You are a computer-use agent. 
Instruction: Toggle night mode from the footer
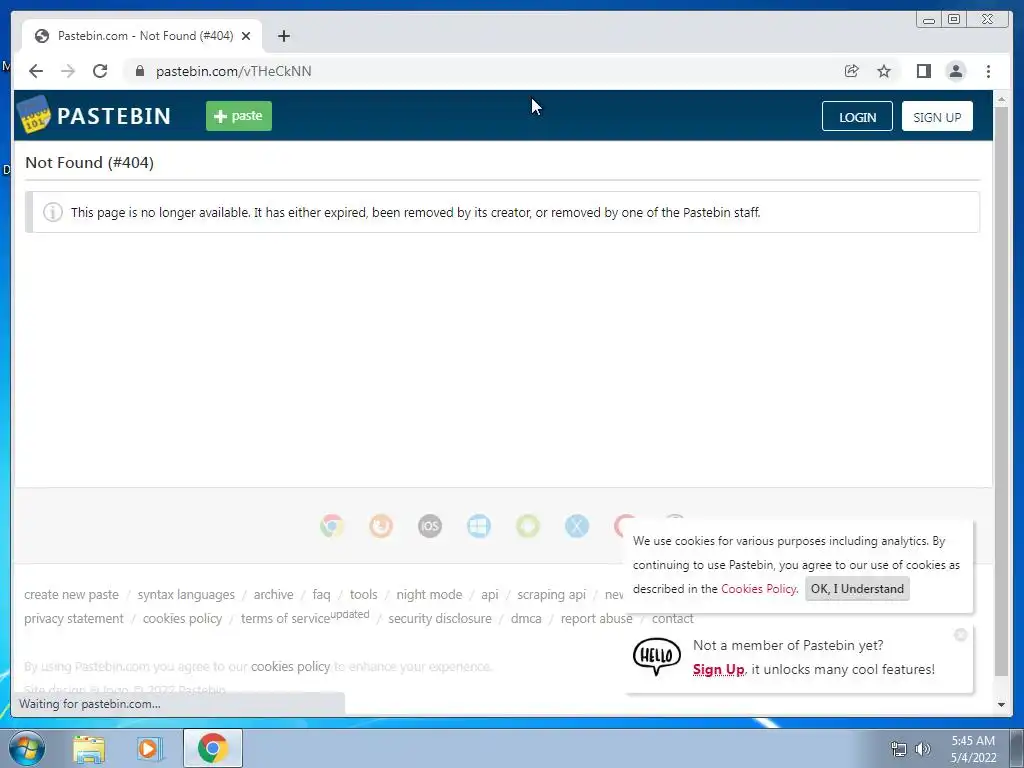click(x=429, y=595)
